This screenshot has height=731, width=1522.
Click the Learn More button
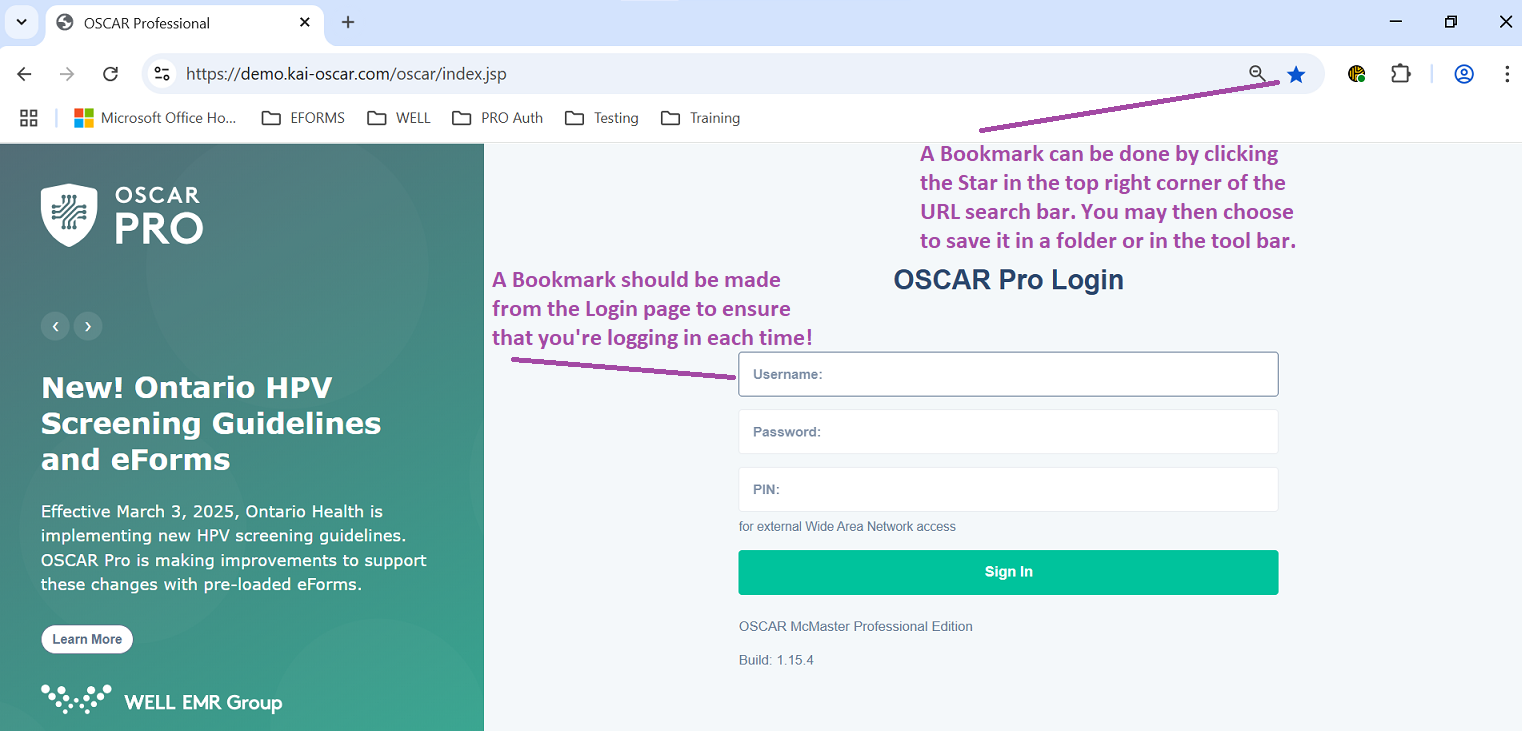(87, 639)
